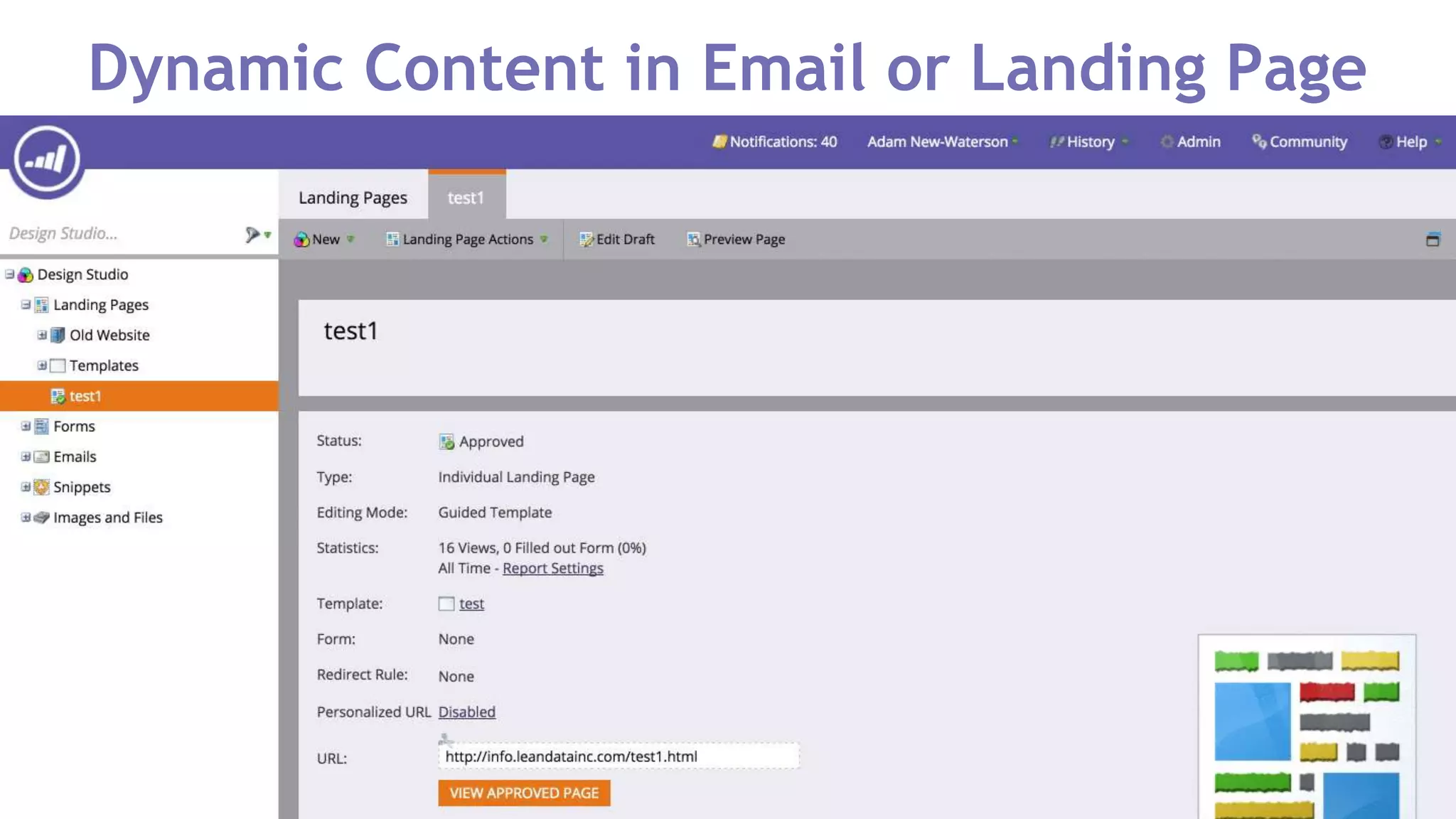Click the small edit icon above the URL field
This screenshot has width=1456, height=819.
click(x=445, y=739)
